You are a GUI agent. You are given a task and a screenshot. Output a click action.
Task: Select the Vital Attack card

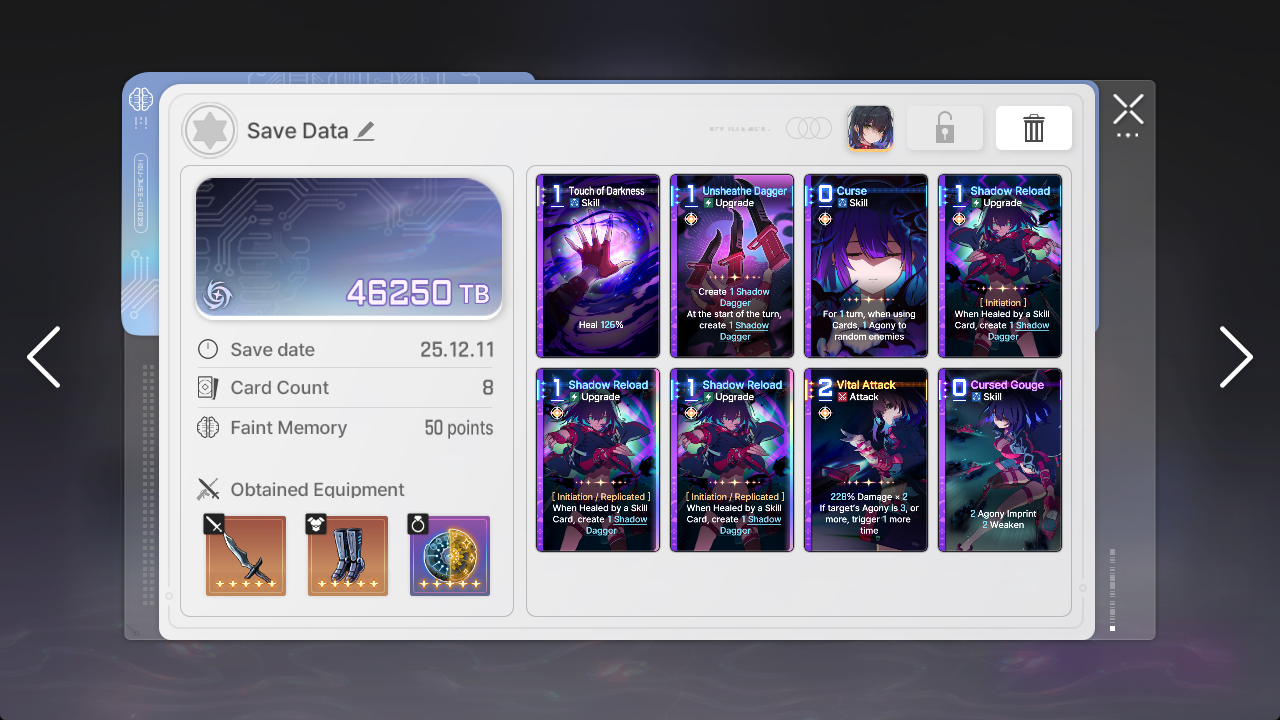pyautogui.click(x=866, y=460)
